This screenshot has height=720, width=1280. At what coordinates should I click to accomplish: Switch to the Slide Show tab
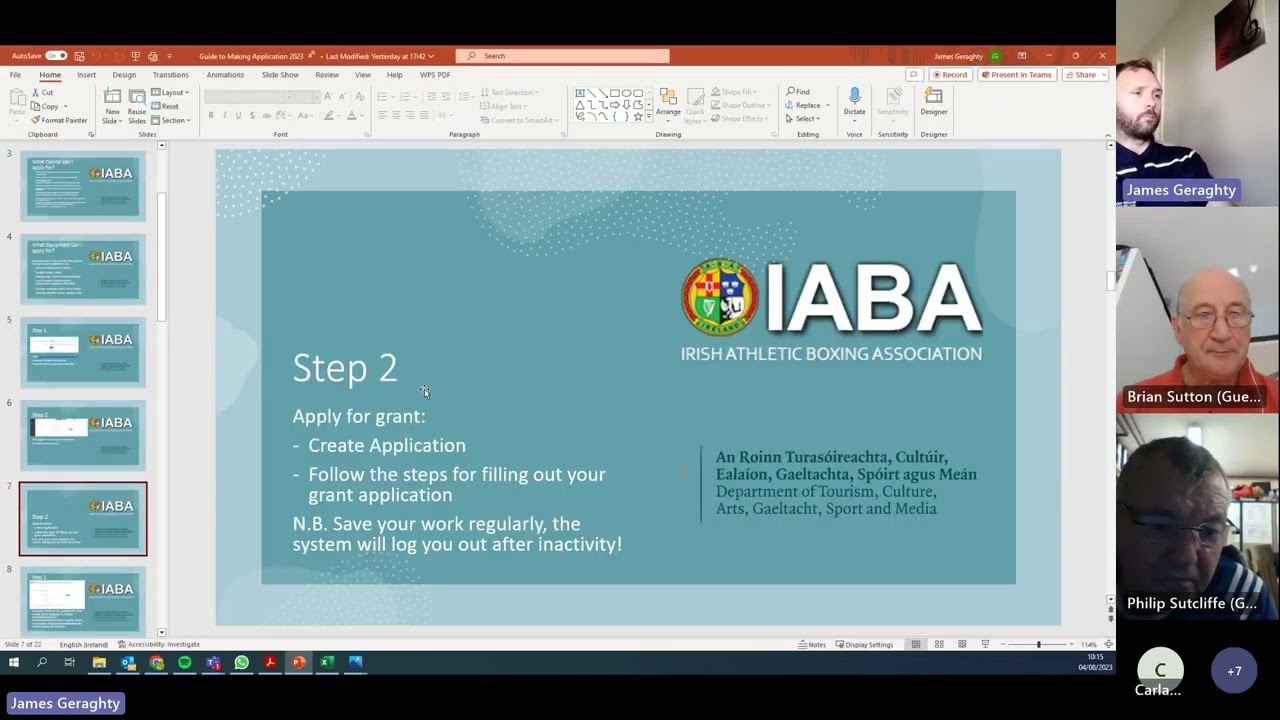point(280,75)
